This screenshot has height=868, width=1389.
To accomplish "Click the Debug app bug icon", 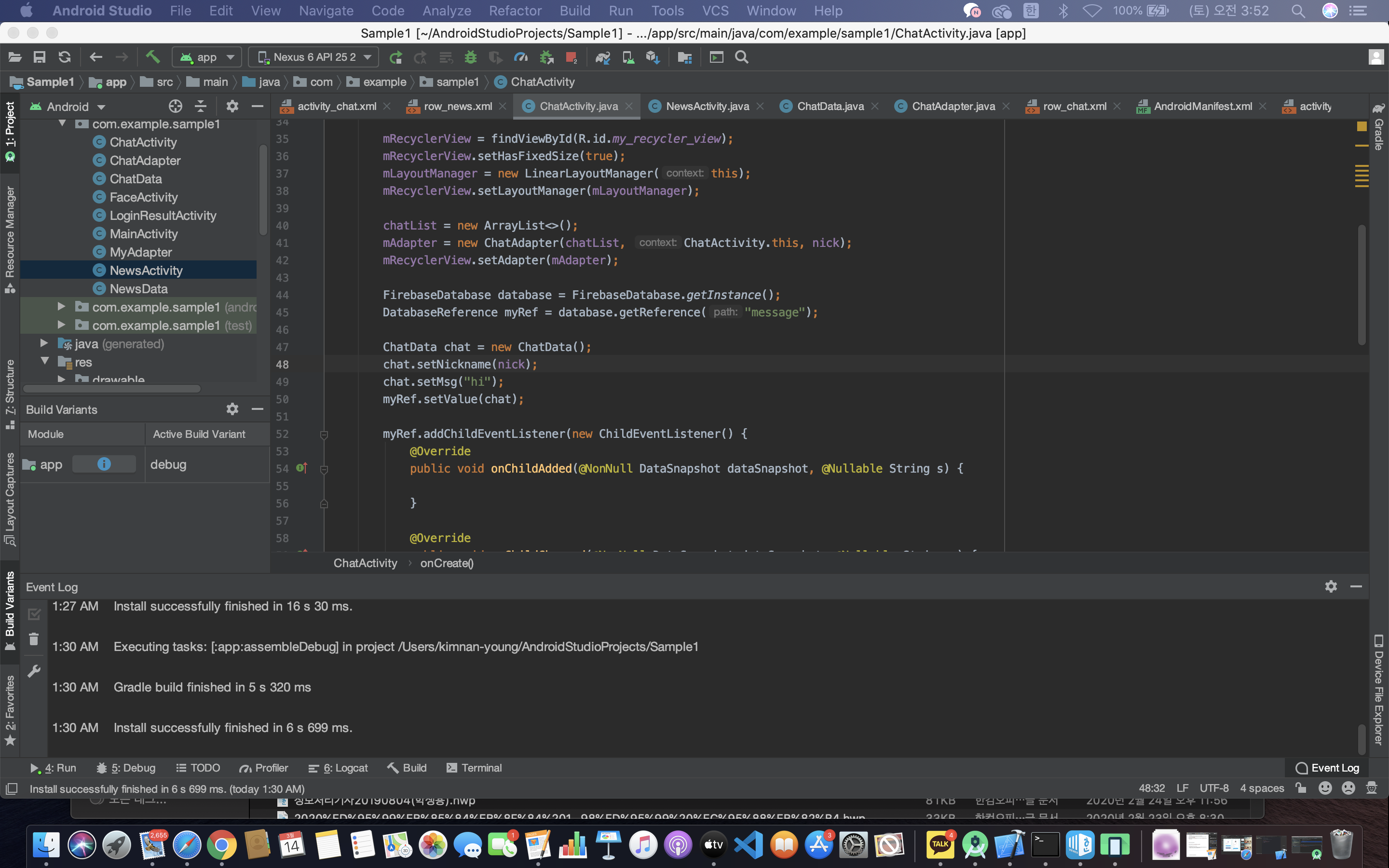I will (471, 57).
